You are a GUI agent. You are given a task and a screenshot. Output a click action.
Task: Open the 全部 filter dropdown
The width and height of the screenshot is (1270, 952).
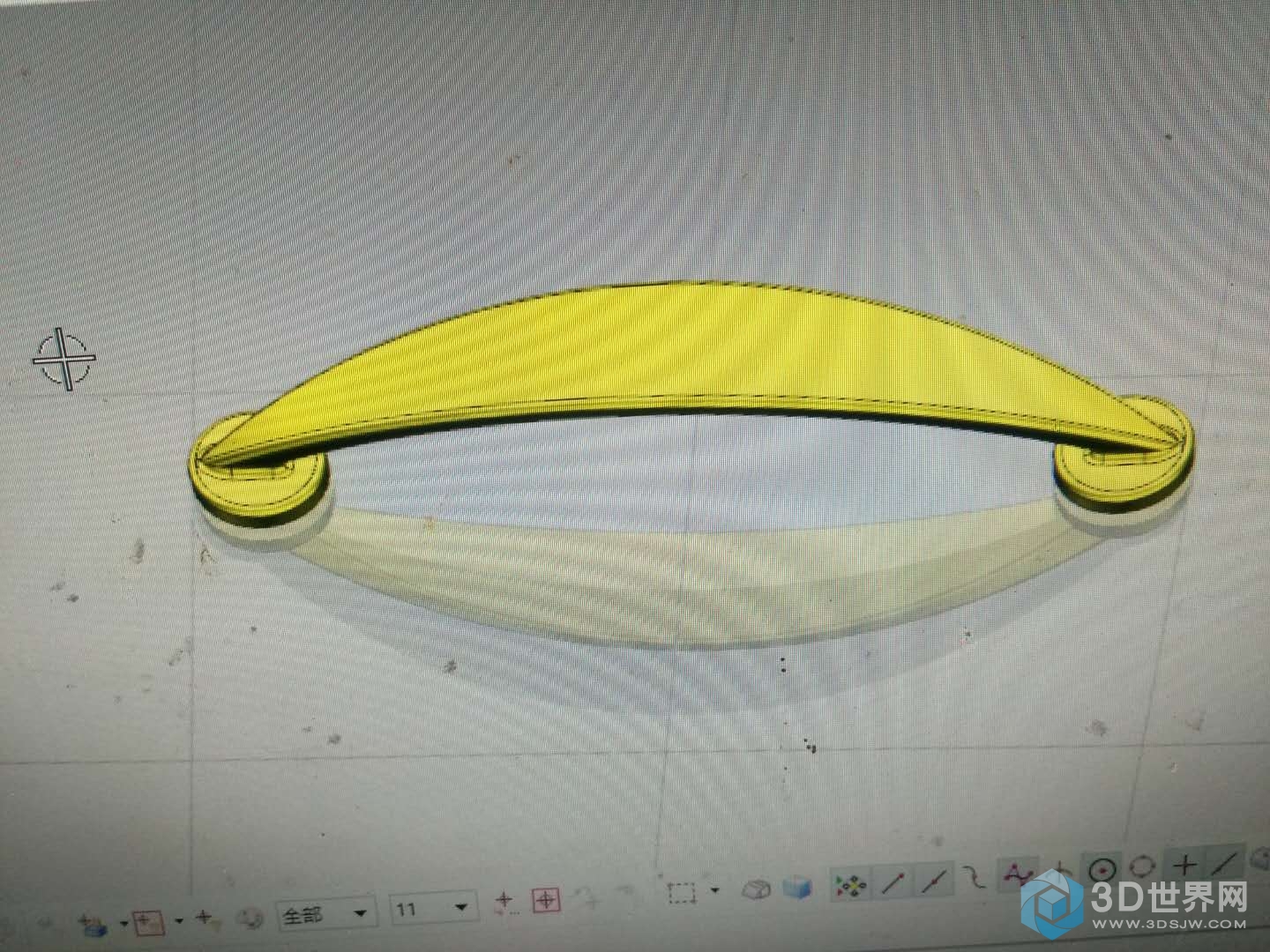[326, 914]
